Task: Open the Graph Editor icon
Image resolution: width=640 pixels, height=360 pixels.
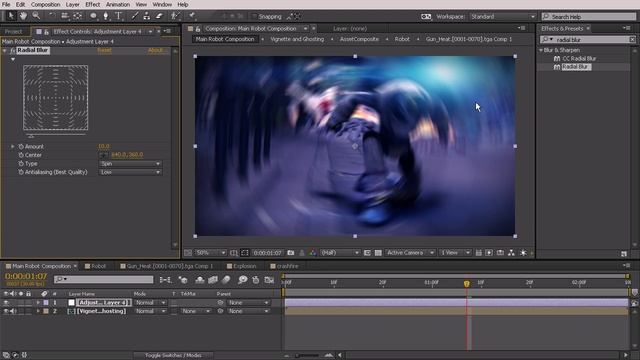Action: click(269, 280)
